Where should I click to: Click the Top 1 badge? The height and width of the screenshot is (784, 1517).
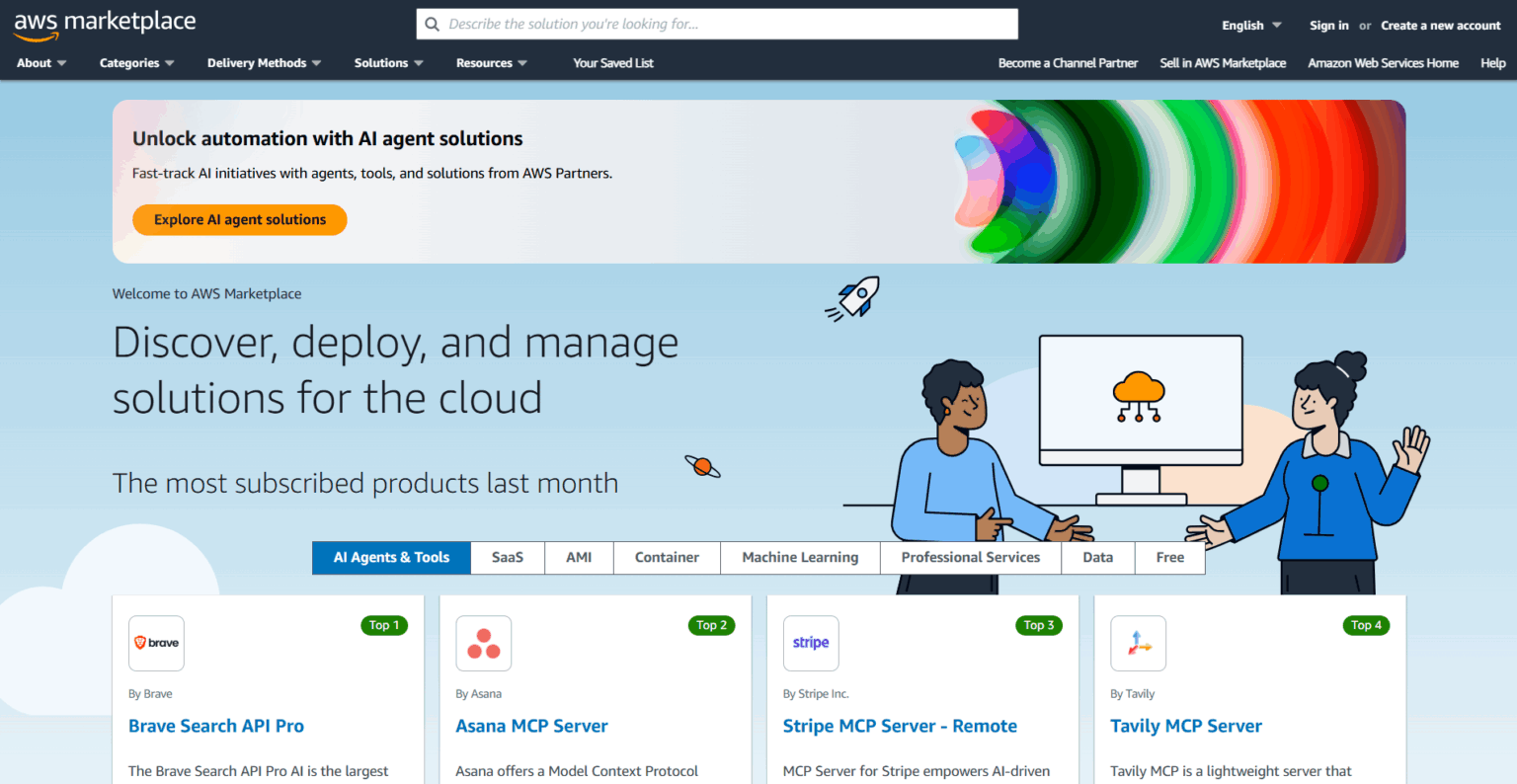[x=384, y=625]
